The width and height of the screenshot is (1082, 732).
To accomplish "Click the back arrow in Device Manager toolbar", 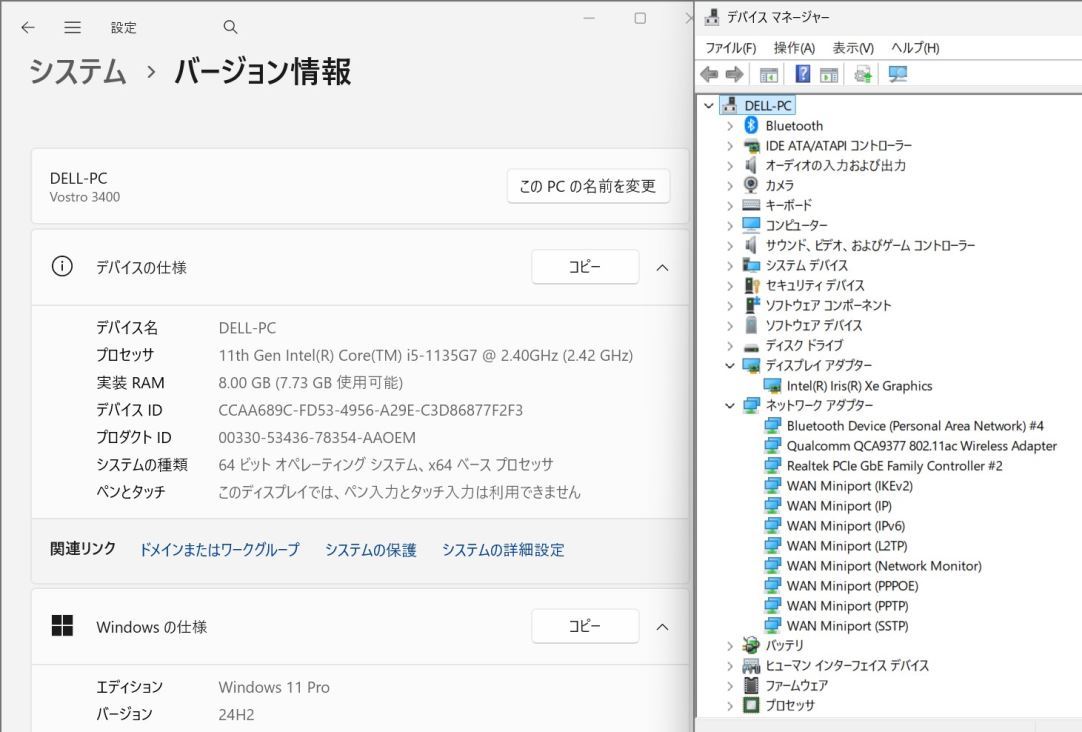I will pyautogui.click(x=710, y=75).
